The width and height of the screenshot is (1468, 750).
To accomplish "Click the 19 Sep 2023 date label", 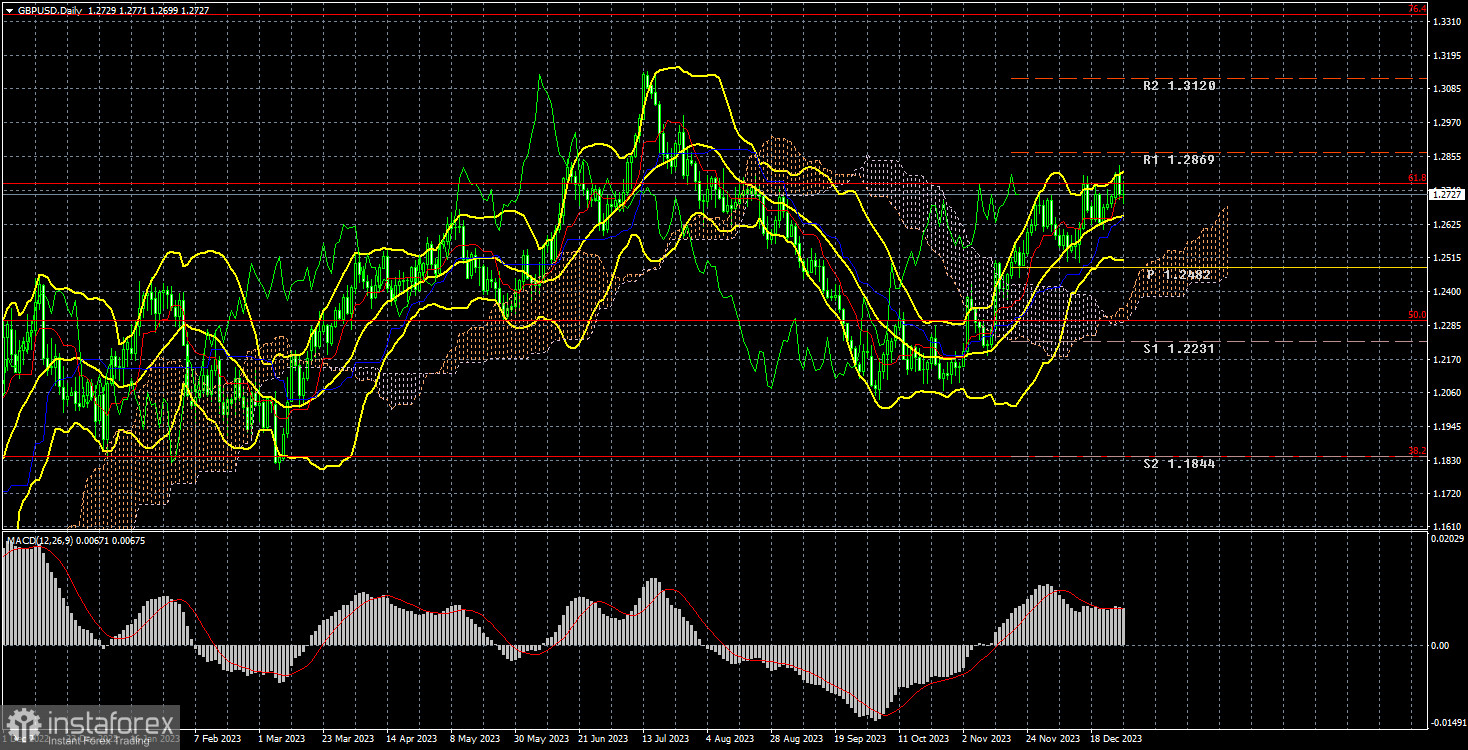I will [x=860, y=739].
